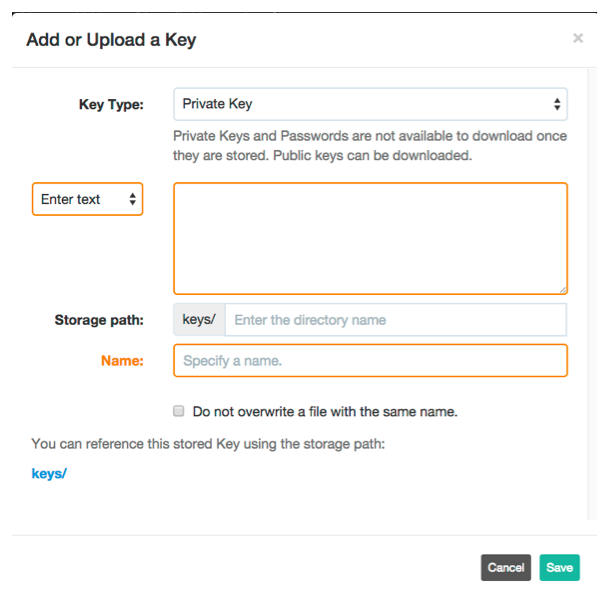This screenshot has height=608, width=609.
Task: Click the keys/ prefix beside Storage path
Action: click(199, 320)
